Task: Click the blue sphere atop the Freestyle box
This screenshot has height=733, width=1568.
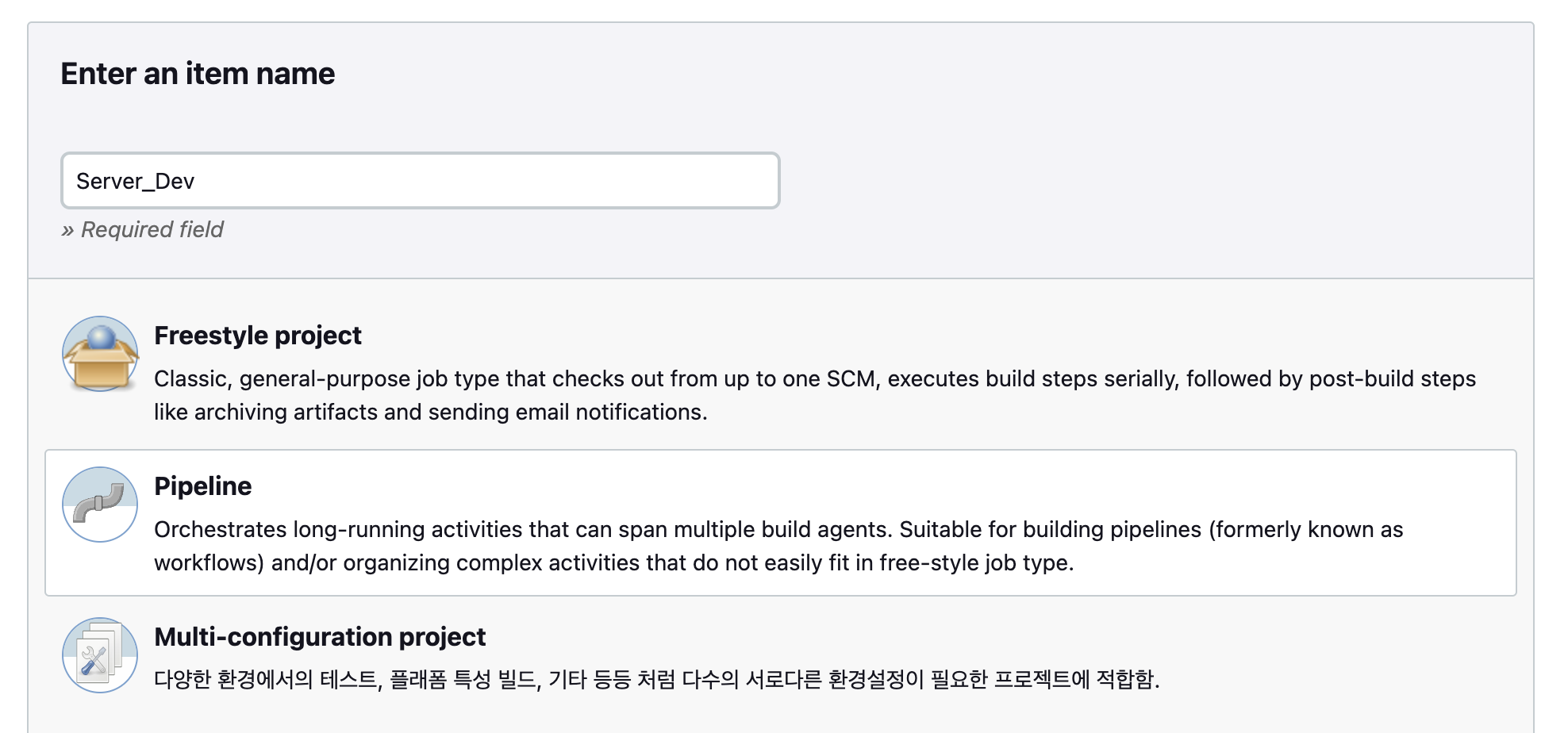Action: click(x=102, y=337)
